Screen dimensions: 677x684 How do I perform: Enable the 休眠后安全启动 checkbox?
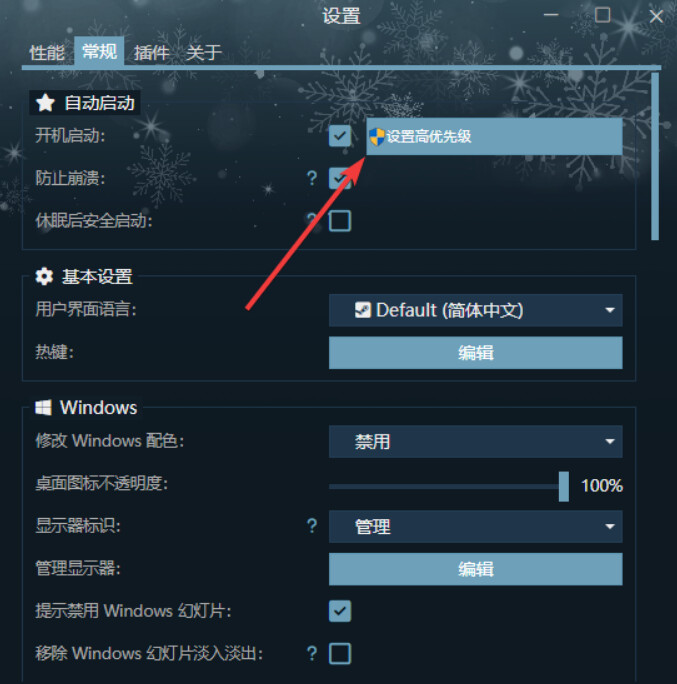(x=340, y=221)
